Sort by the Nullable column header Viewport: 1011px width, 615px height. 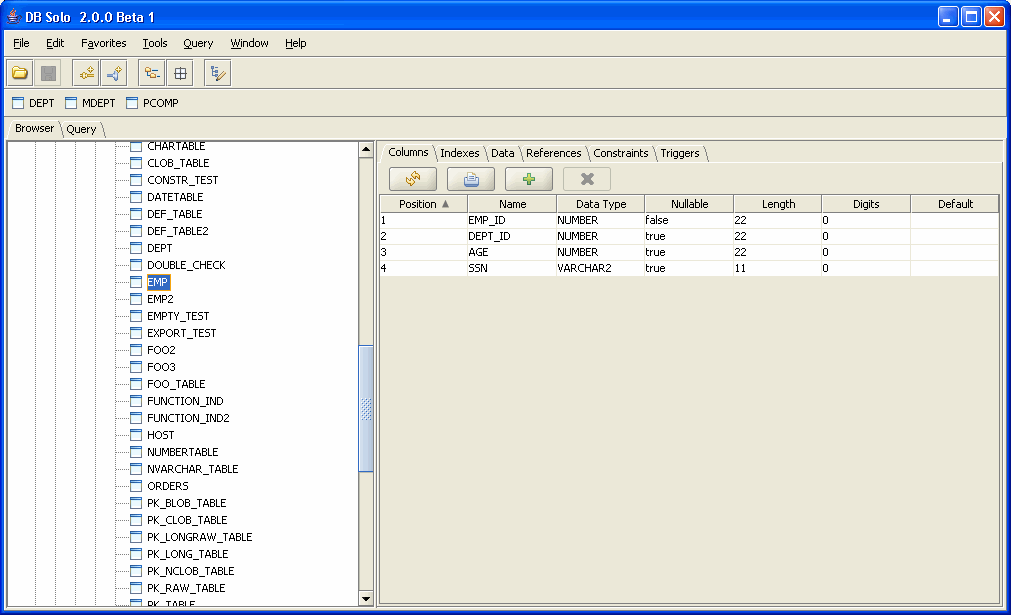point(689,204)
